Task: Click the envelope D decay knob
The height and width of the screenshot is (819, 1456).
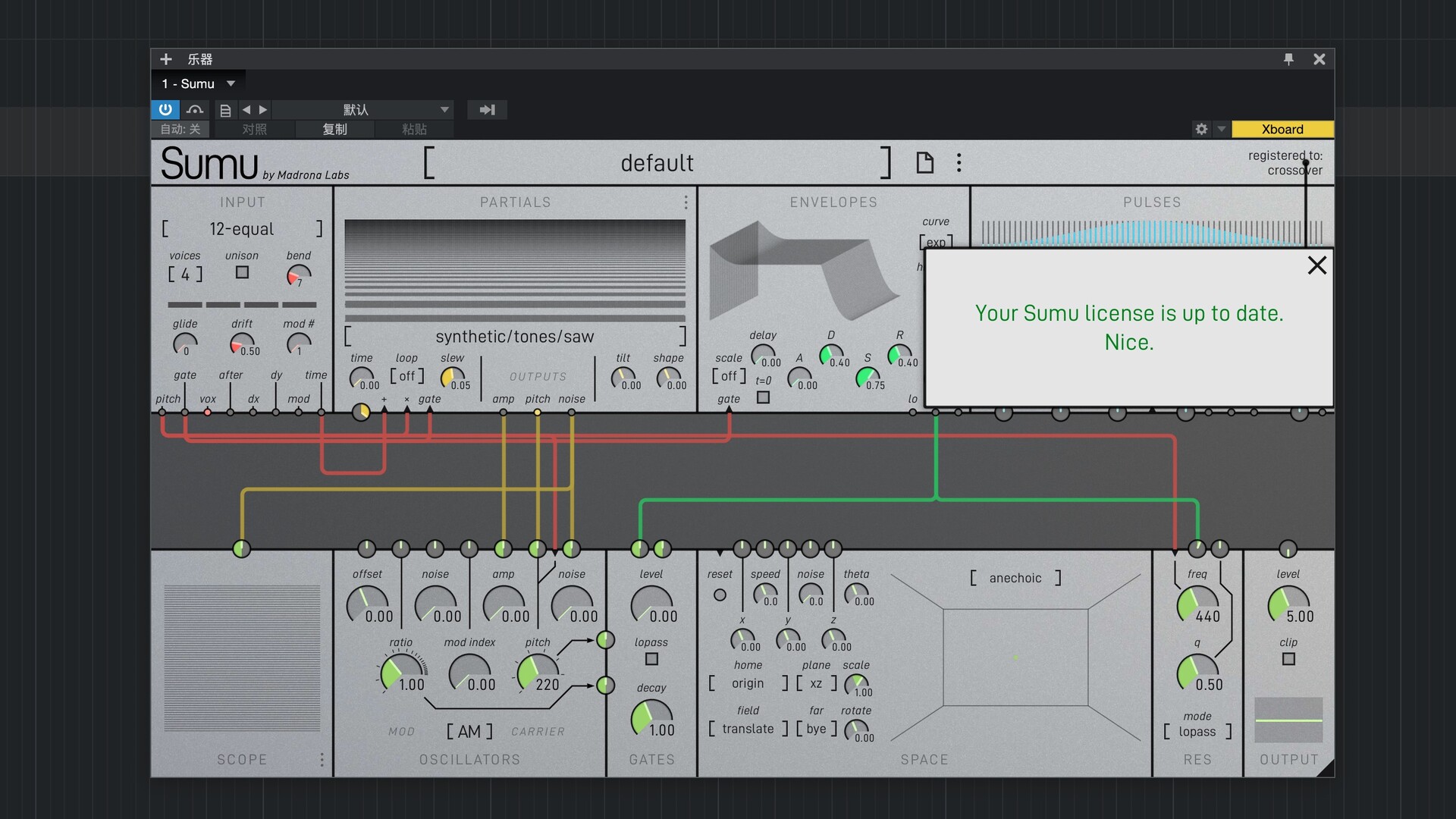Action: [832, 355]
